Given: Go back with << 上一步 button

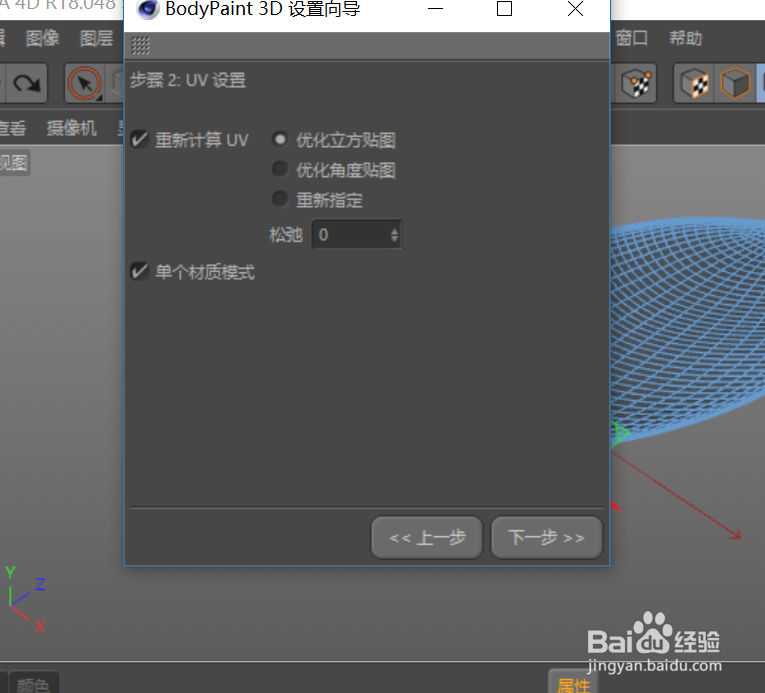Looking at the screenshot, I should pyautogui.click(x=427, y=537).
